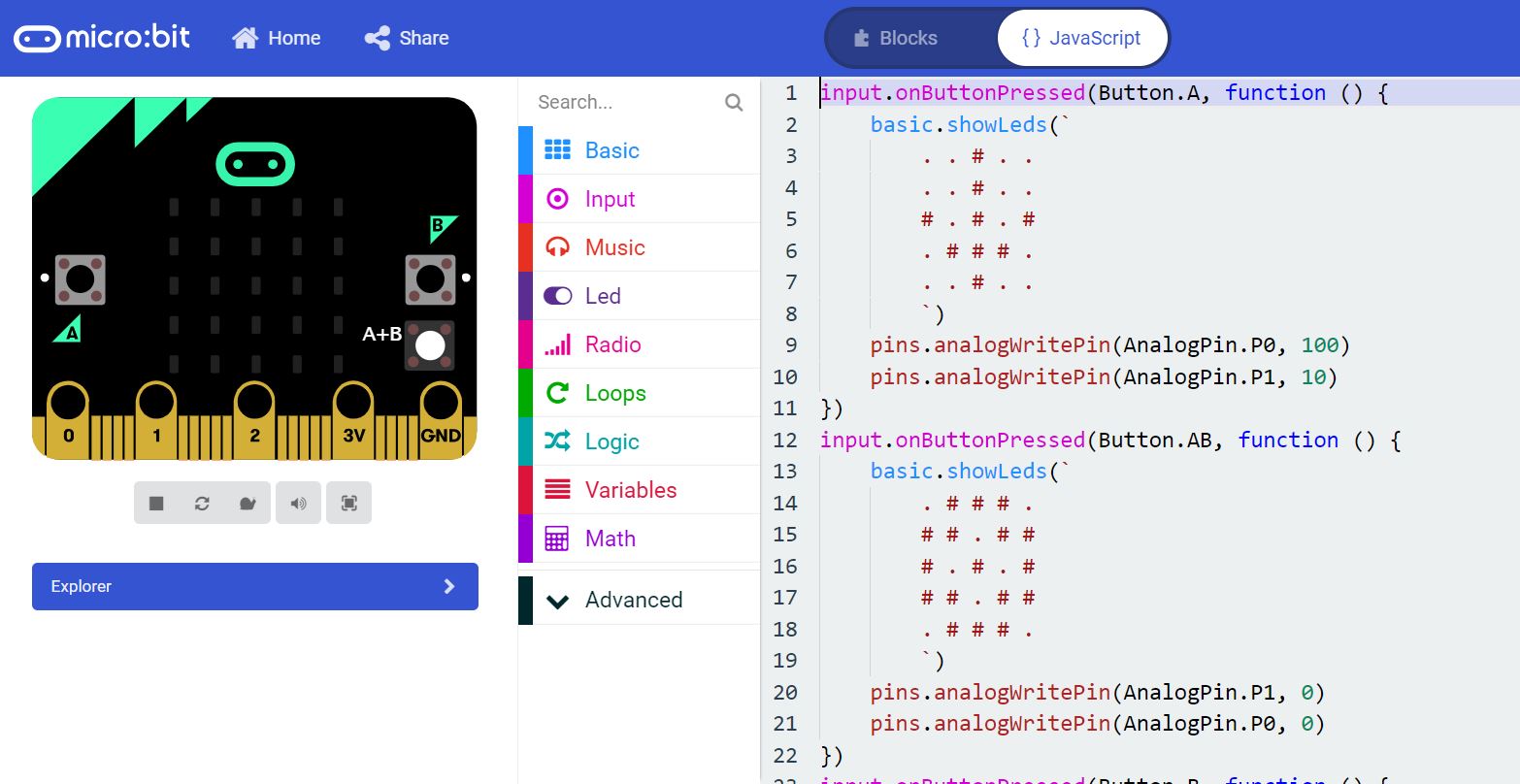Open the Logic category

click(611, 441)
